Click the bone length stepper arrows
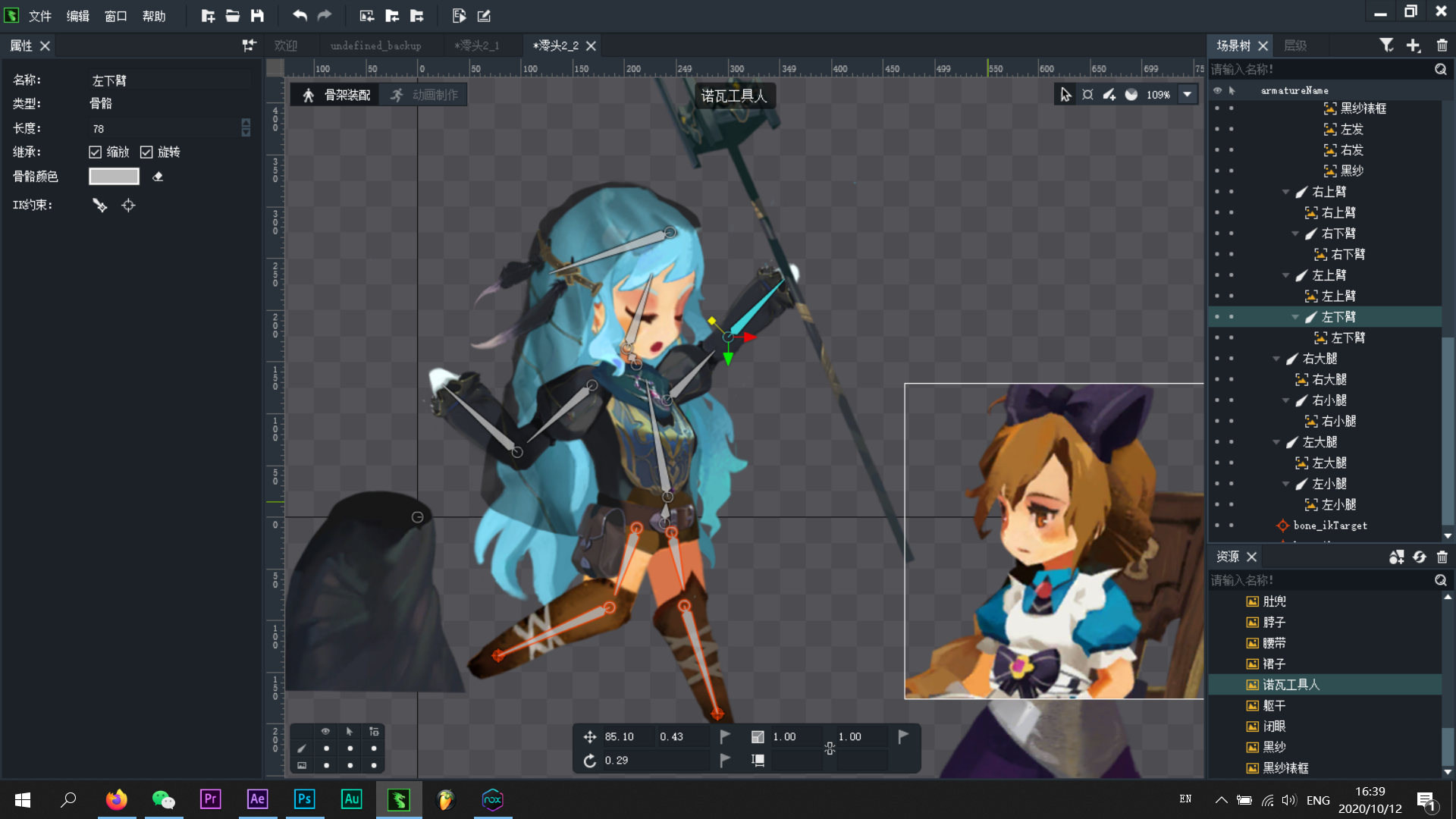 point(246,128)
